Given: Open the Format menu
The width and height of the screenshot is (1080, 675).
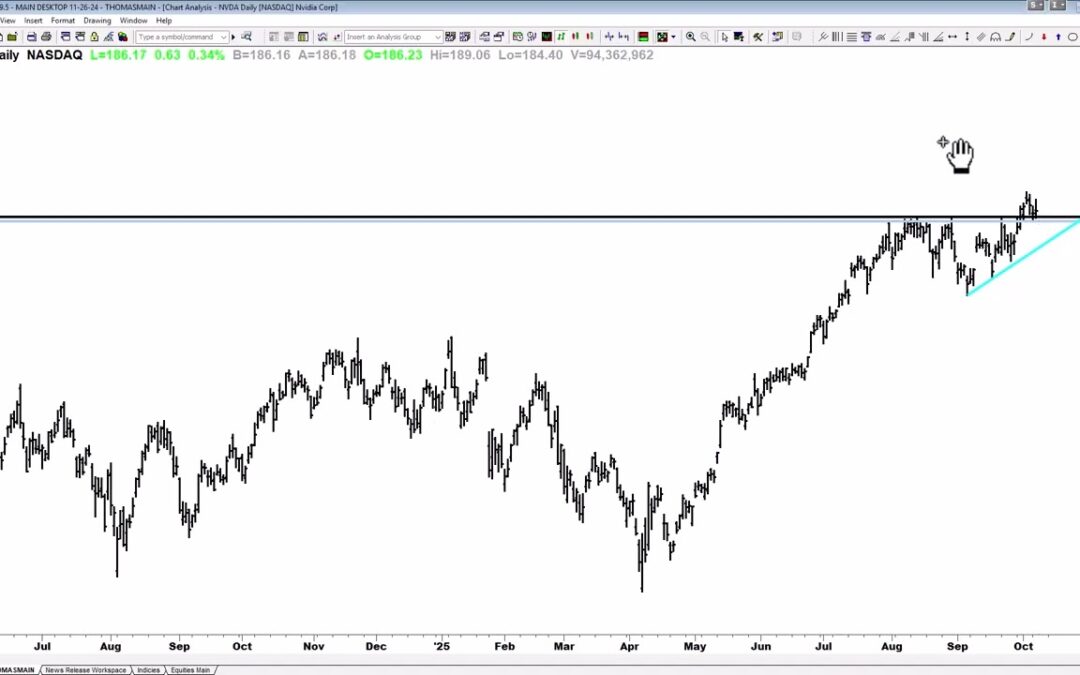Looking at the screenshot, I should click(62, 20).
